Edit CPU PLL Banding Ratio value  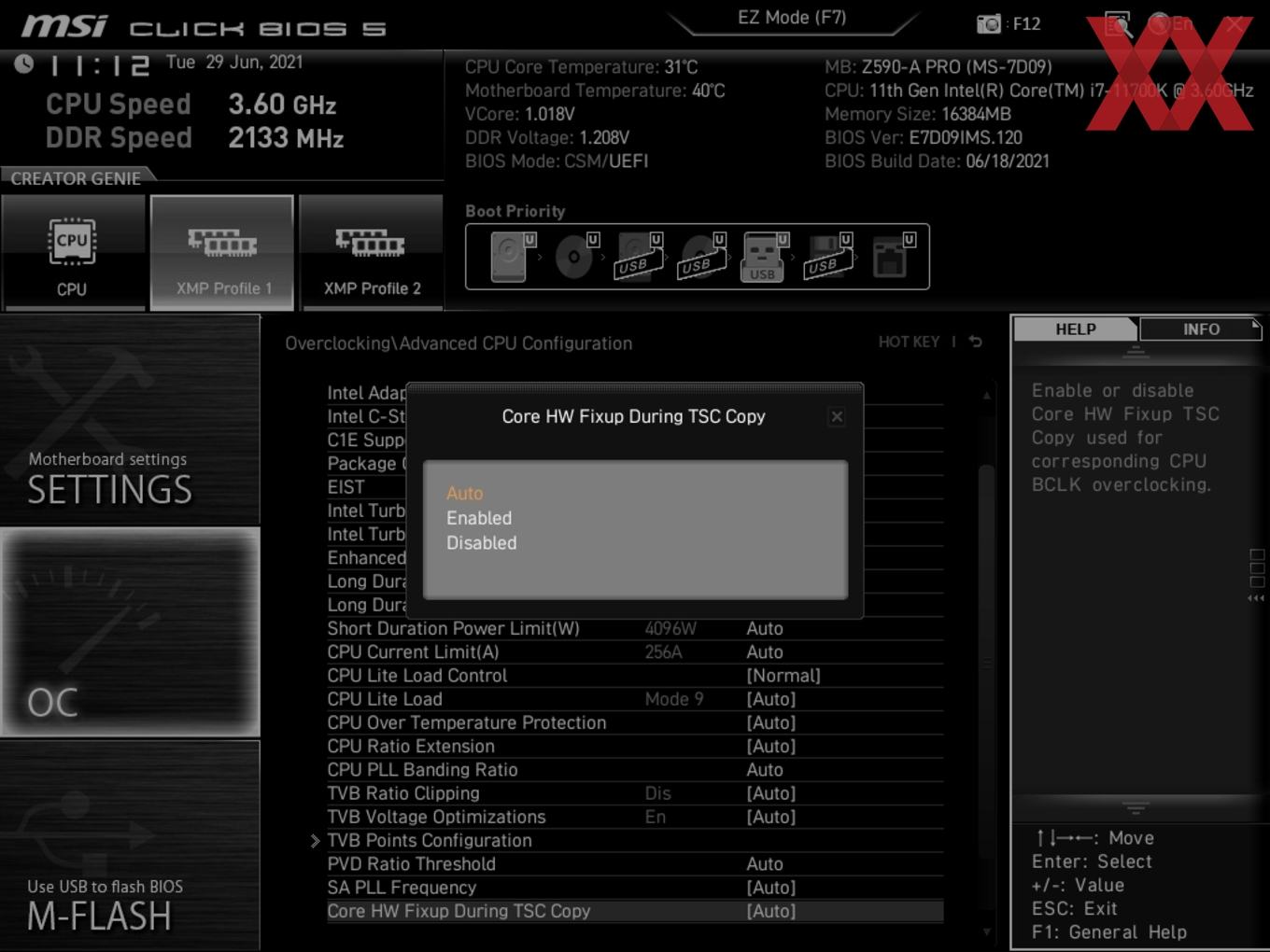pos(765,770)
